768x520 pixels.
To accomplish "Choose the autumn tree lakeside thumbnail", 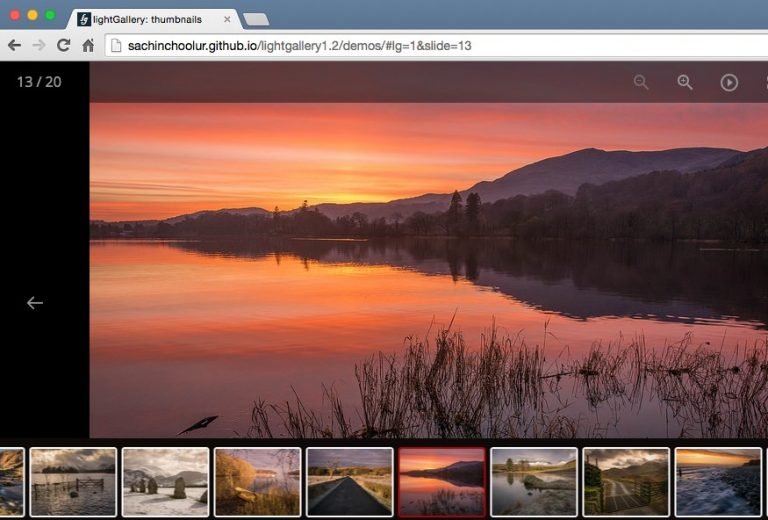I will pos(257,481).
